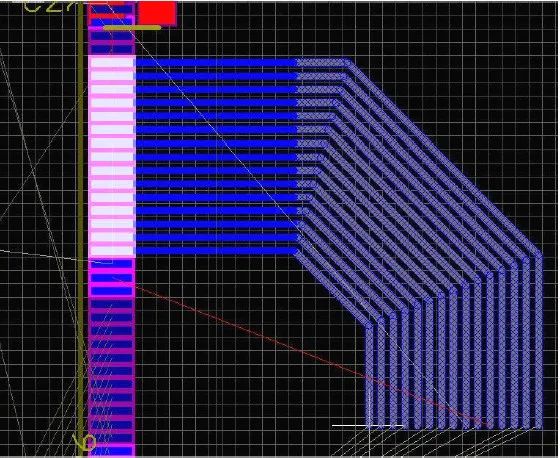The height and width of the screenshot is (458, 560).
Task: Select the first blue pad below highlighted pads
Action: coord(112,264)
